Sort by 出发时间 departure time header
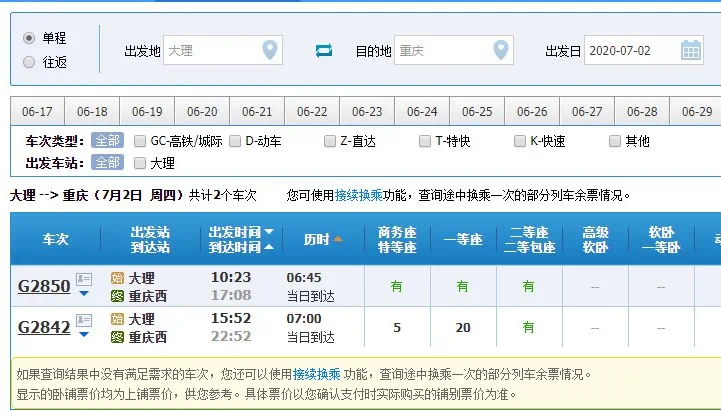The image size is (721, 411). pos(241,231)
